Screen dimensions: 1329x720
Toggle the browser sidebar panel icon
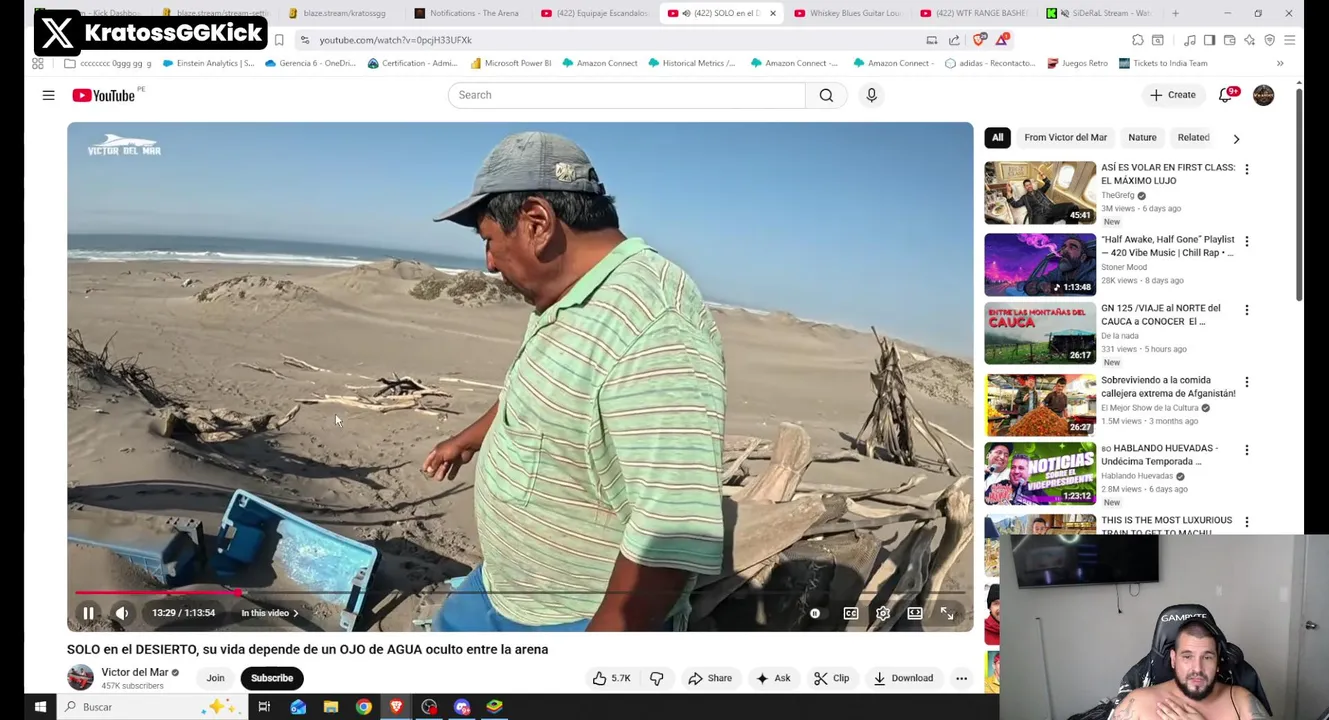click(x=1209, y=40)
